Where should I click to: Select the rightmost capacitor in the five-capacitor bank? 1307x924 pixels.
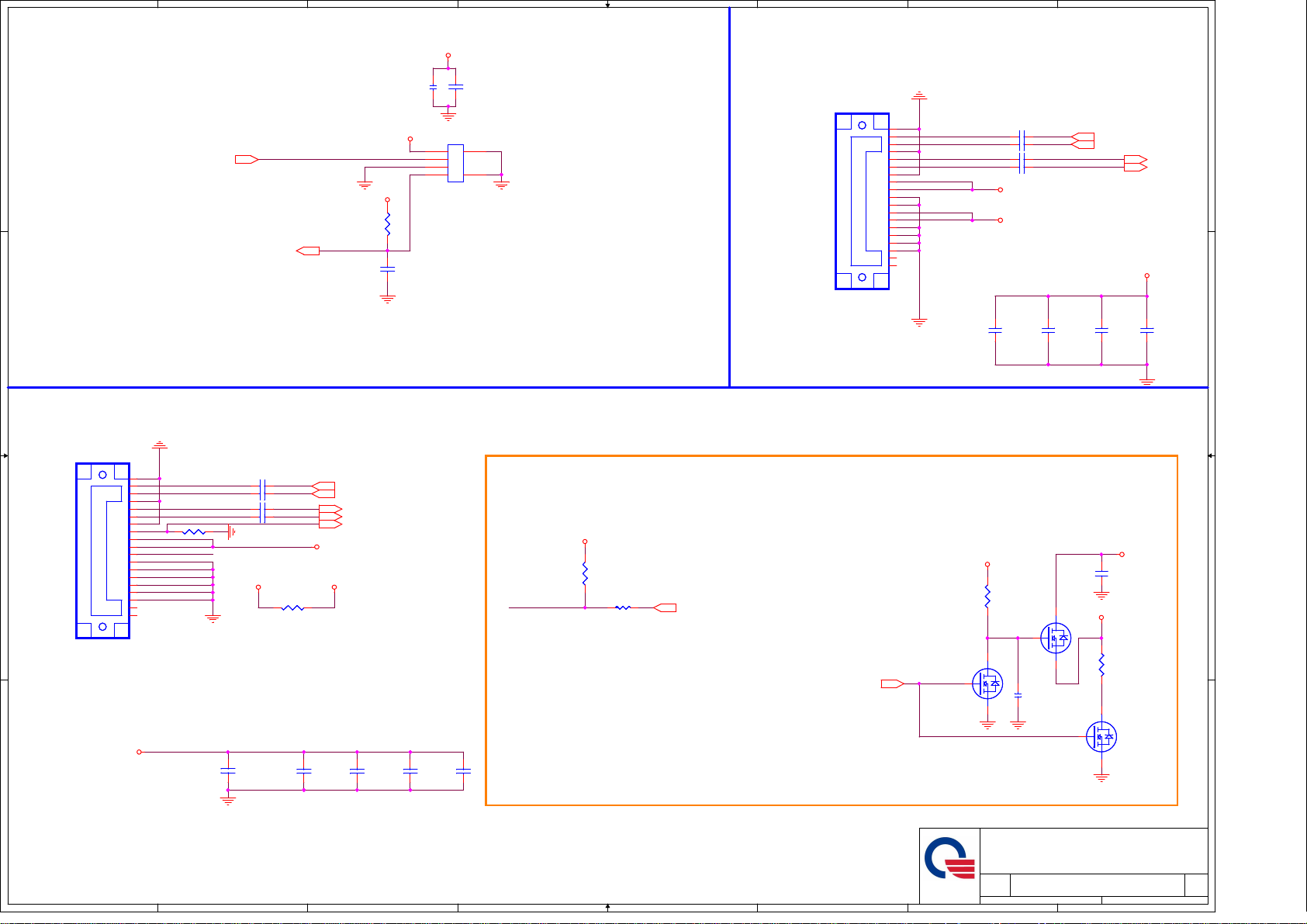tap(463, 771)
